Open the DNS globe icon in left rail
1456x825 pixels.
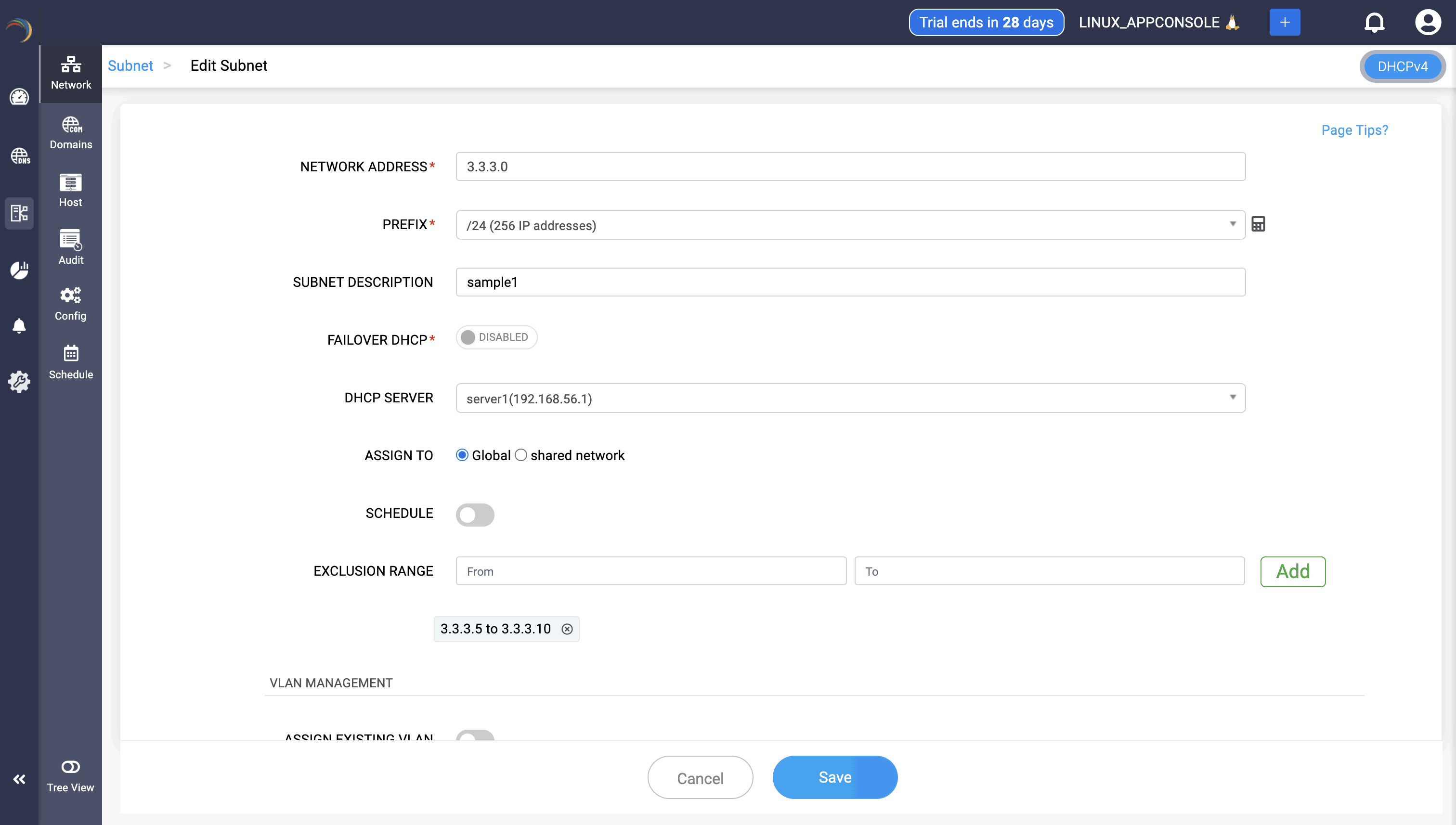pos(19,156)
